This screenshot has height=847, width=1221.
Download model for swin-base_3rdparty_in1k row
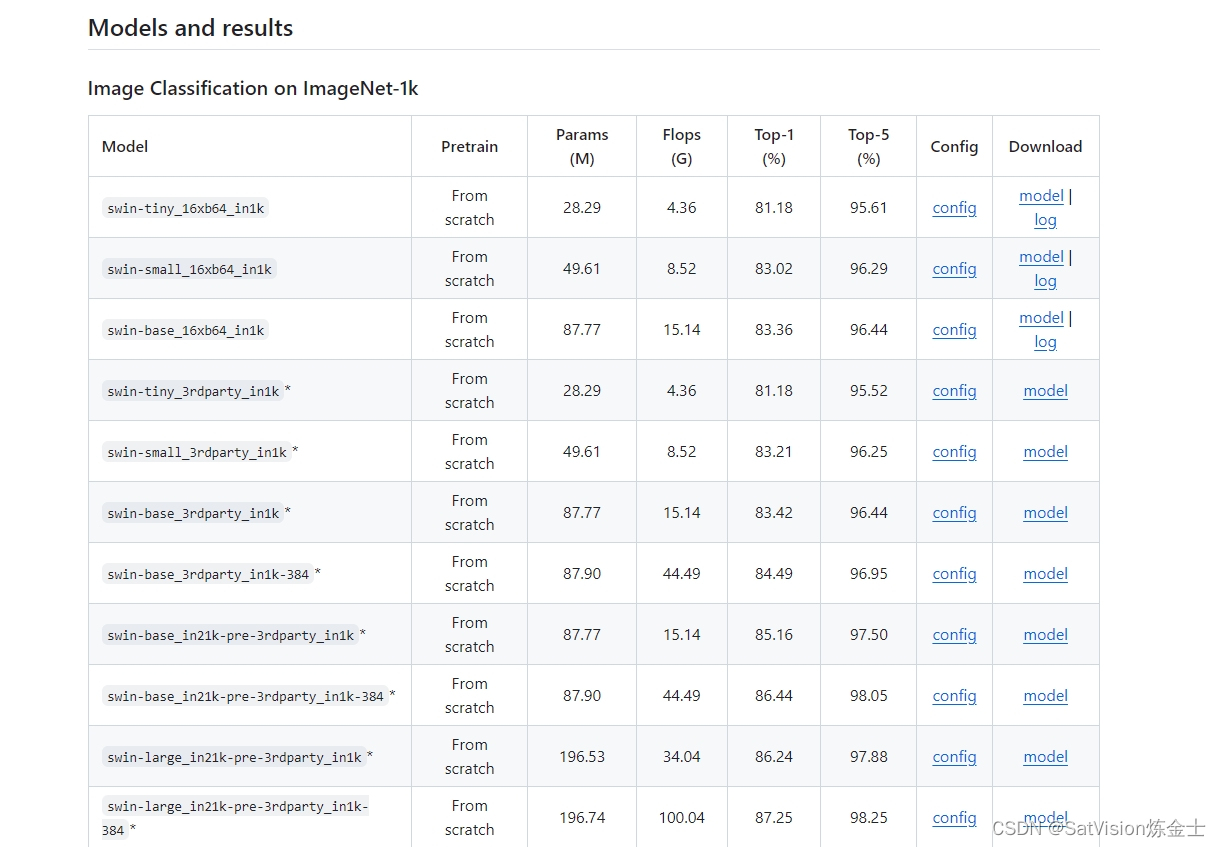[1045, 513]
